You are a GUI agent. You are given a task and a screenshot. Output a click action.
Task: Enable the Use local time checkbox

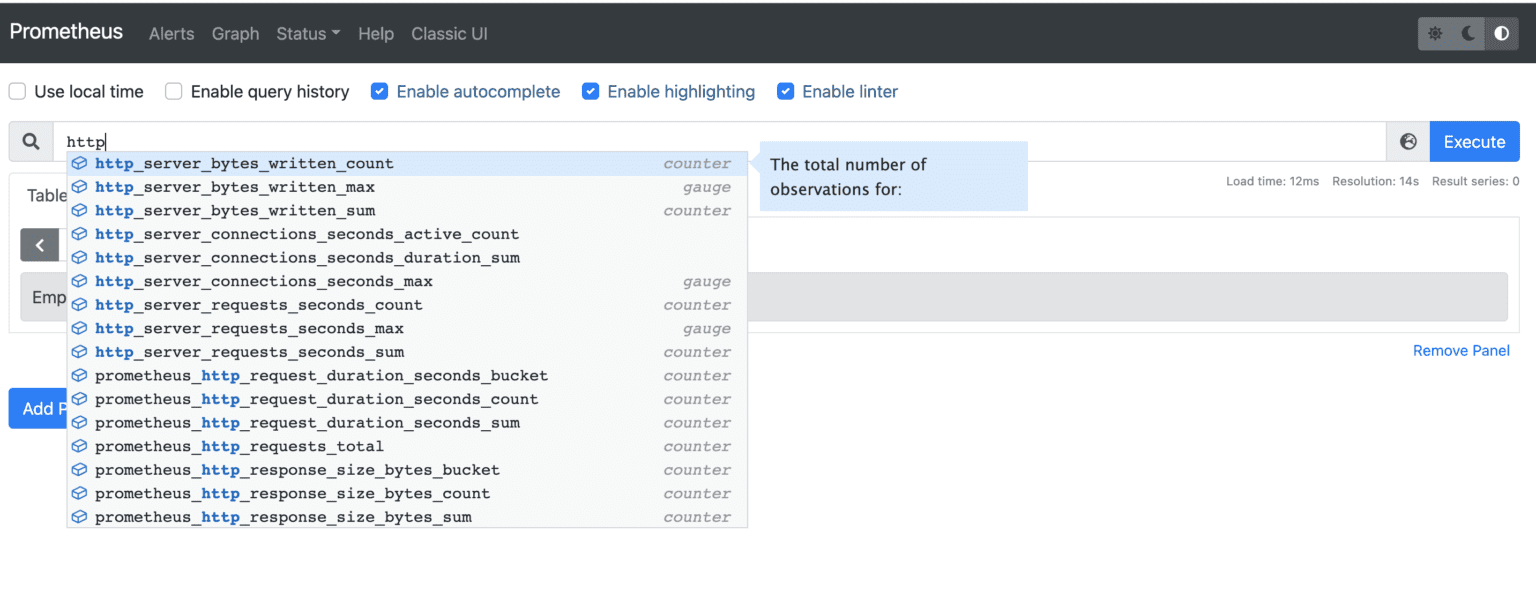[x=17, y=91]
